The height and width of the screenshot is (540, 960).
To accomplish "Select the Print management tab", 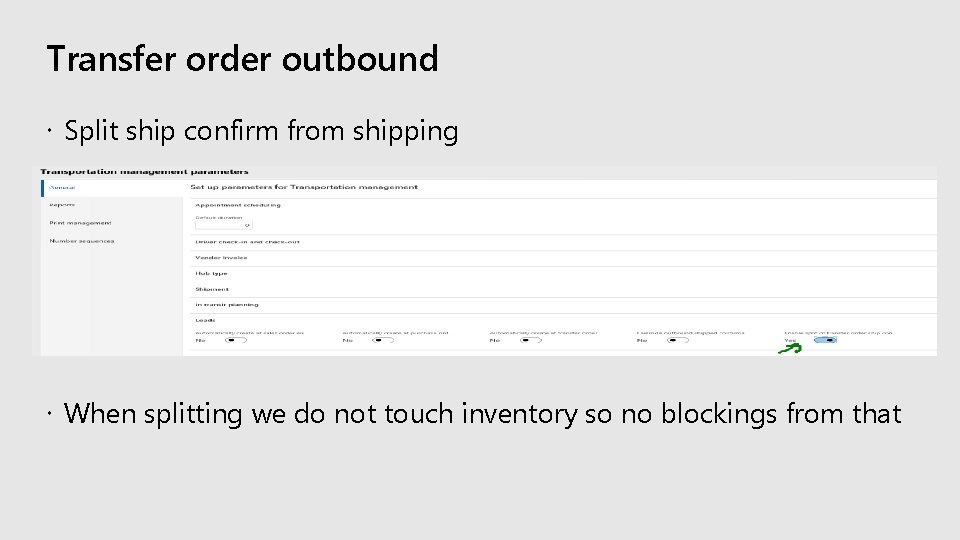I will tap(80, 223).
